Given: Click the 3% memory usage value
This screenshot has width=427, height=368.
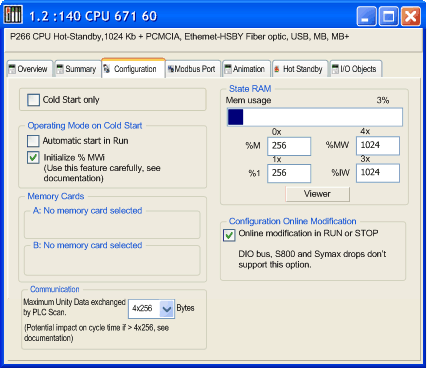Looking at the screenshot, I should click(383, 100).
